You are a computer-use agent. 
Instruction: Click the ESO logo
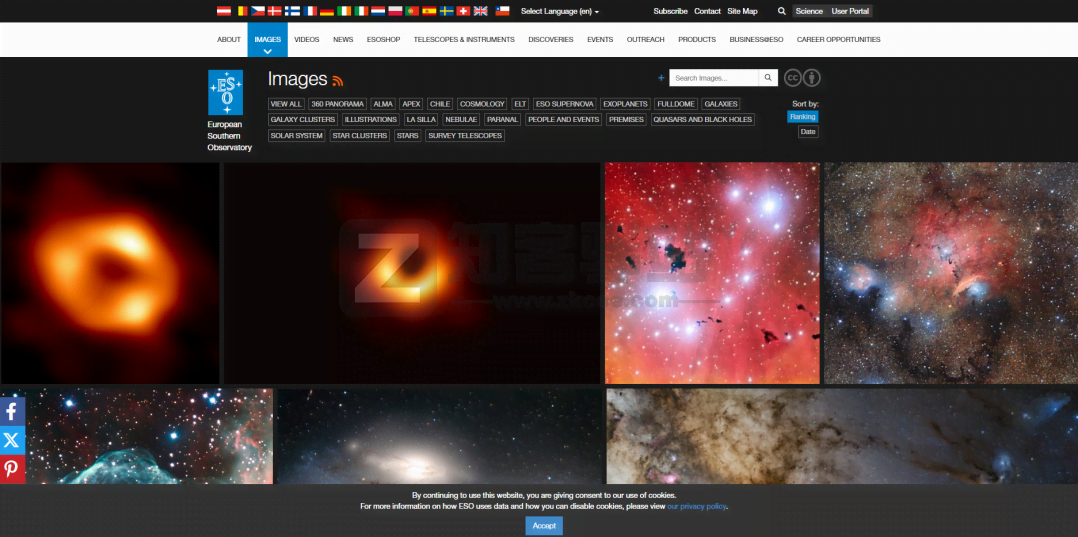(225, 93)
